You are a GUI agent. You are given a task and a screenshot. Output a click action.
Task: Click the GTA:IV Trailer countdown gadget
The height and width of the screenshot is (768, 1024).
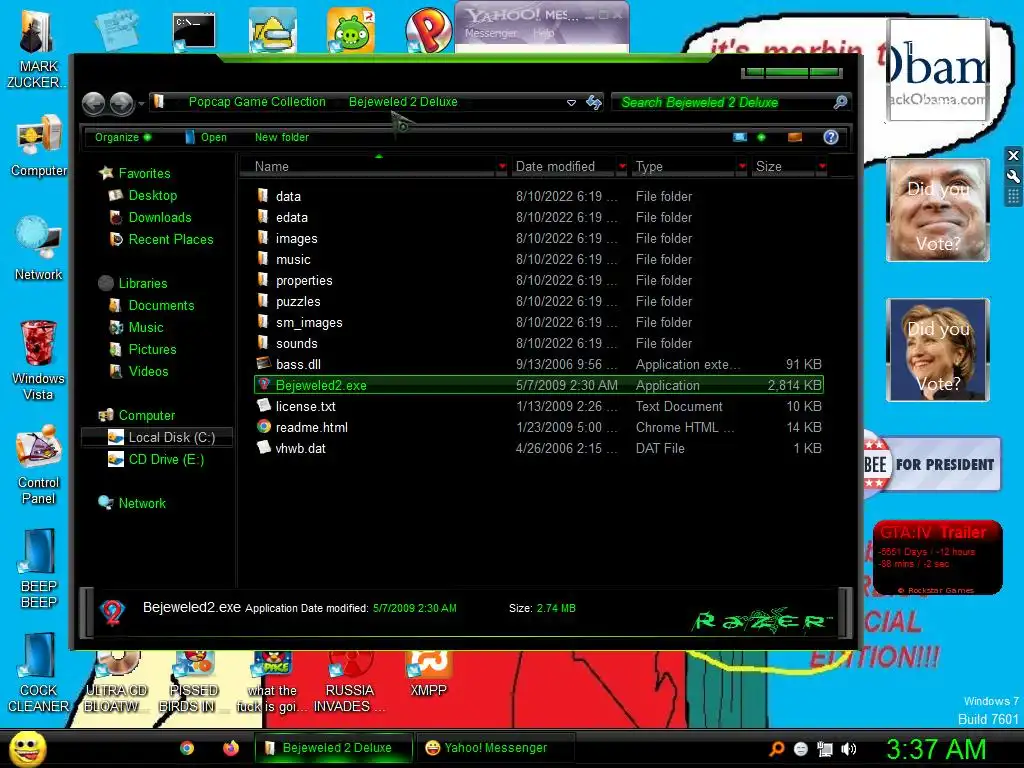[937, 558]
